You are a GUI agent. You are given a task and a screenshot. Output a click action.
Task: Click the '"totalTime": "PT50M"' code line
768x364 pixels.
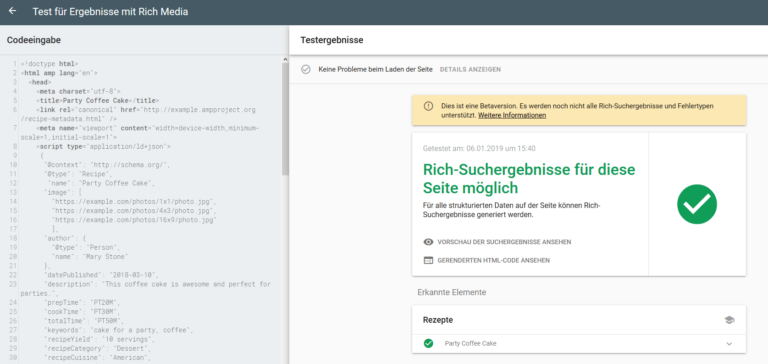[x=84, y=321]
